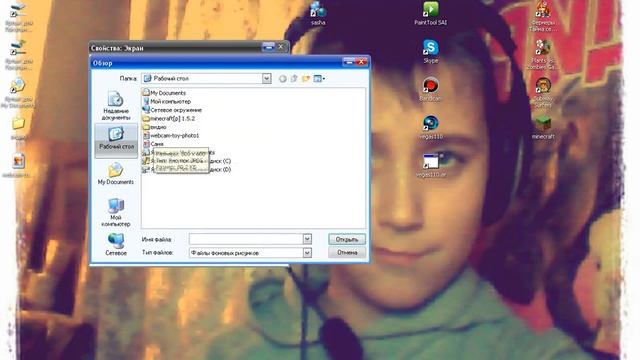The width and height of the screenshot is (640, 360).
Task: Click the vegas110 desktop shortcut
Action: pyautogui.click(x=431, y=128)
